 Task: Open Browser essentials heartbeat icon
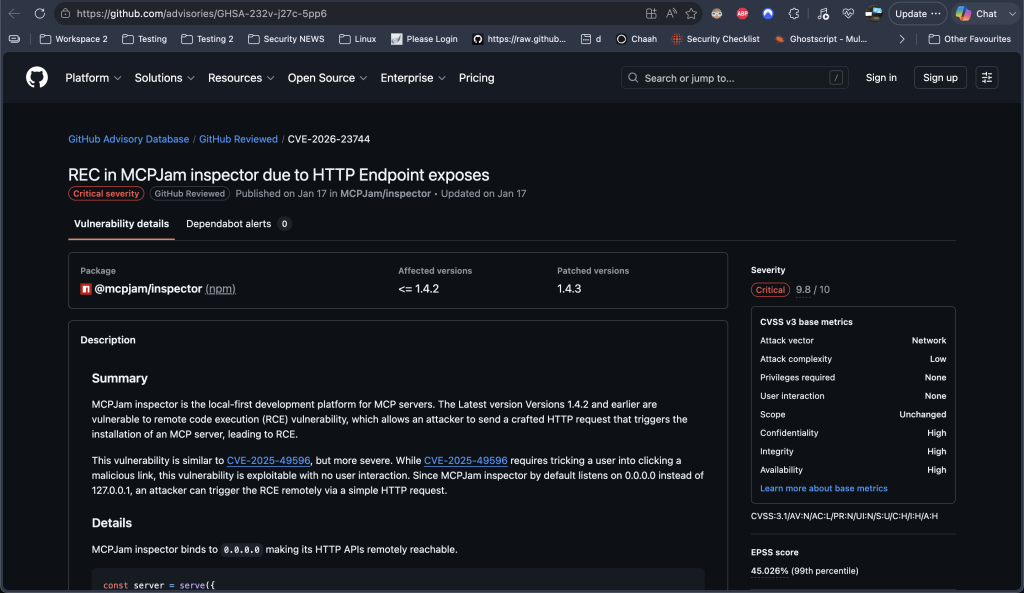(848, 13)
